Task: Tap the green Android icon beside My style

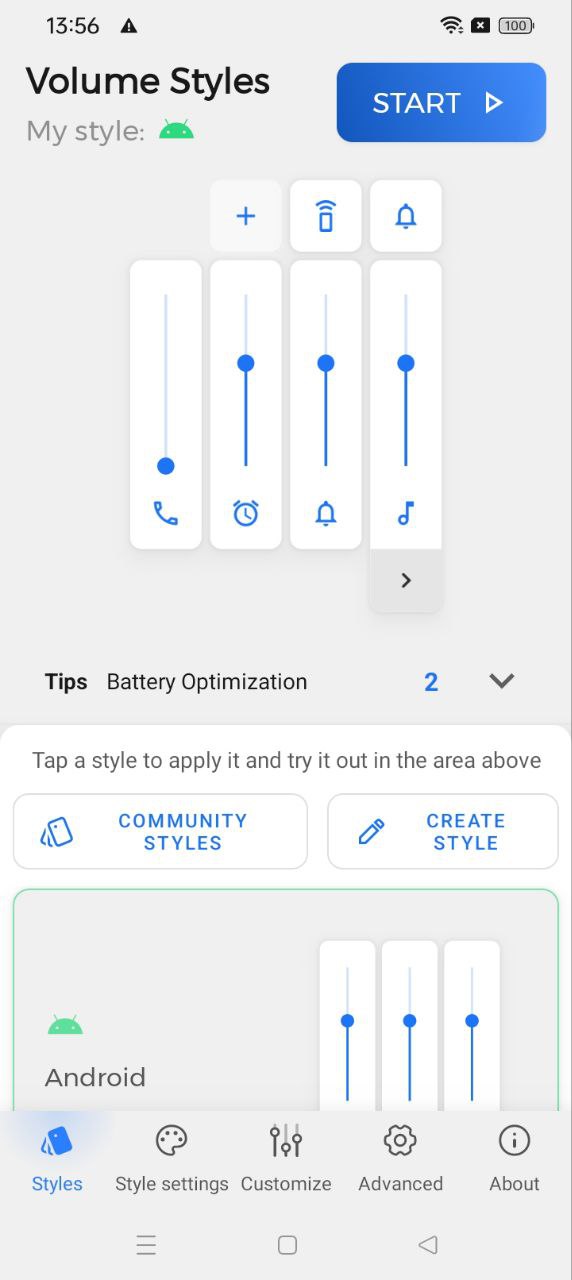Action: tap(176, 130)
